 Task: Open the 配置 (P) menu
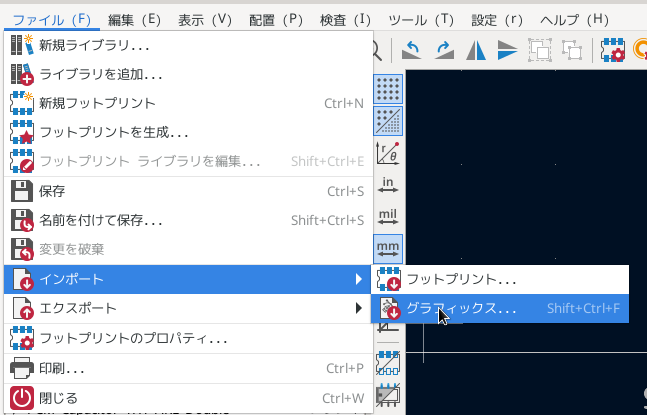pyautogui.click(x=276, y=20)
